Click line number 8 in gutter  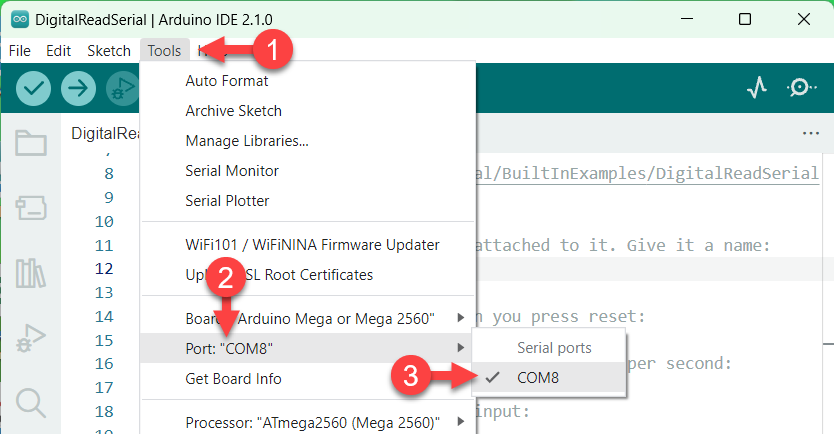109,173
